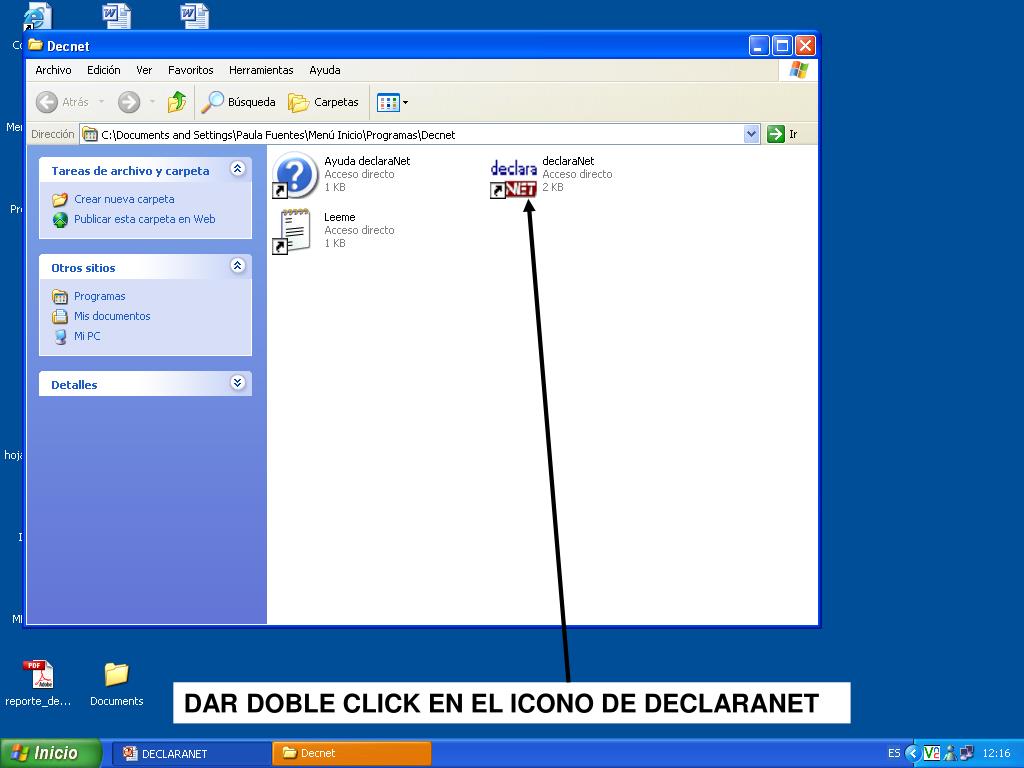Open the Ayuda declaraNet help shortcut

[295, 175]
